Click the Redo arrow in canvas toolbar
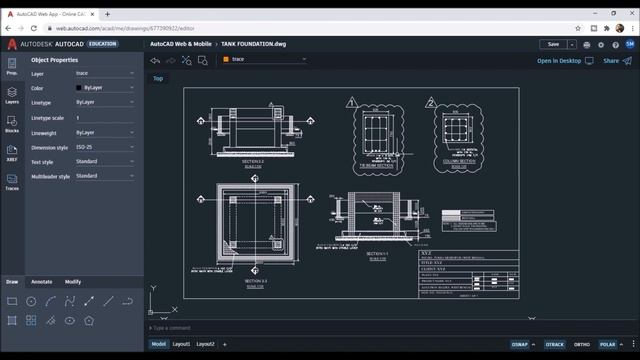The image size is (640, 360). tap(171, 61)
